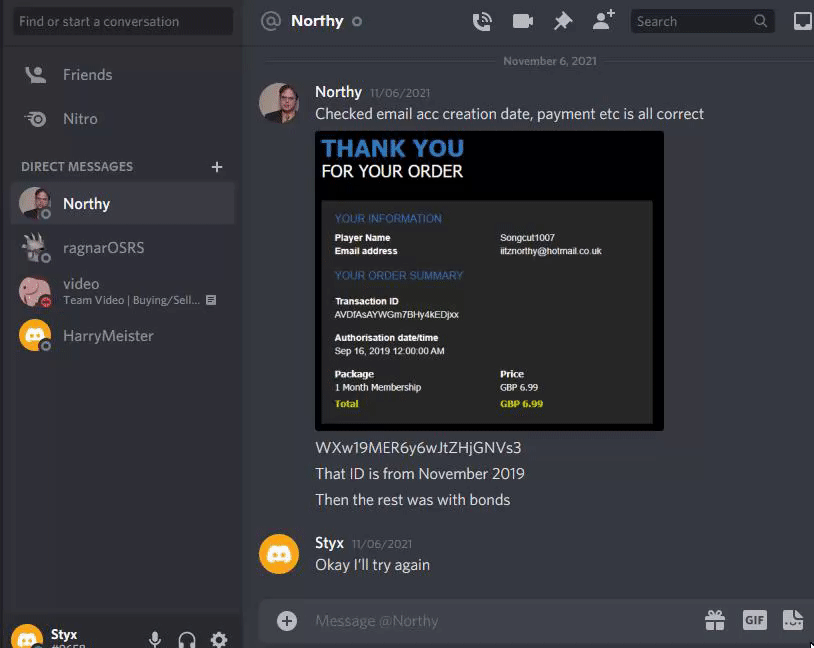Open the Friends page
Viewport: 814px width, 648px height.
(123, 75)
